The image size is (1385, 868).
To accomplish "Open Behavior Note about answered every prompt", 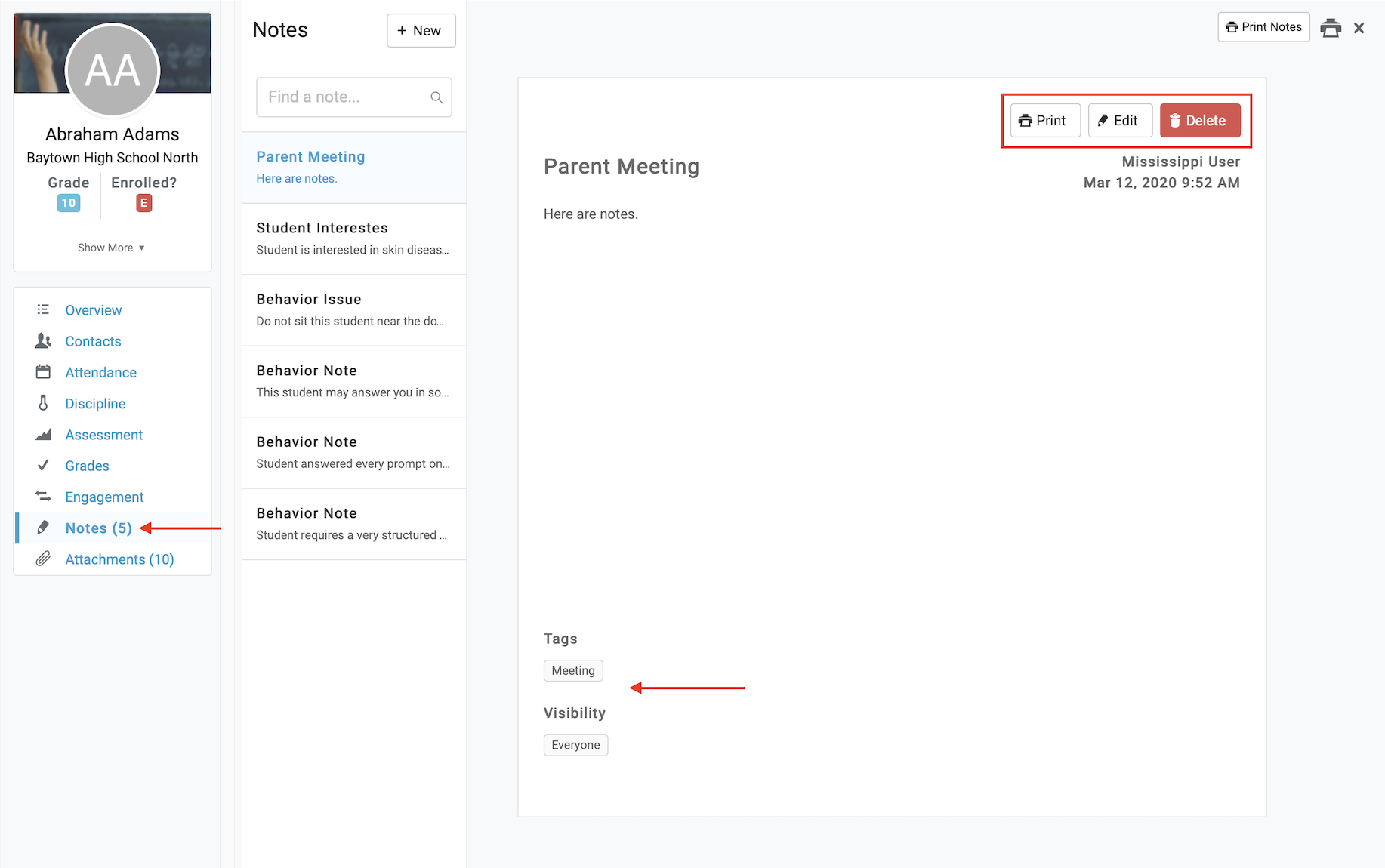I will [x=354, y=453].
